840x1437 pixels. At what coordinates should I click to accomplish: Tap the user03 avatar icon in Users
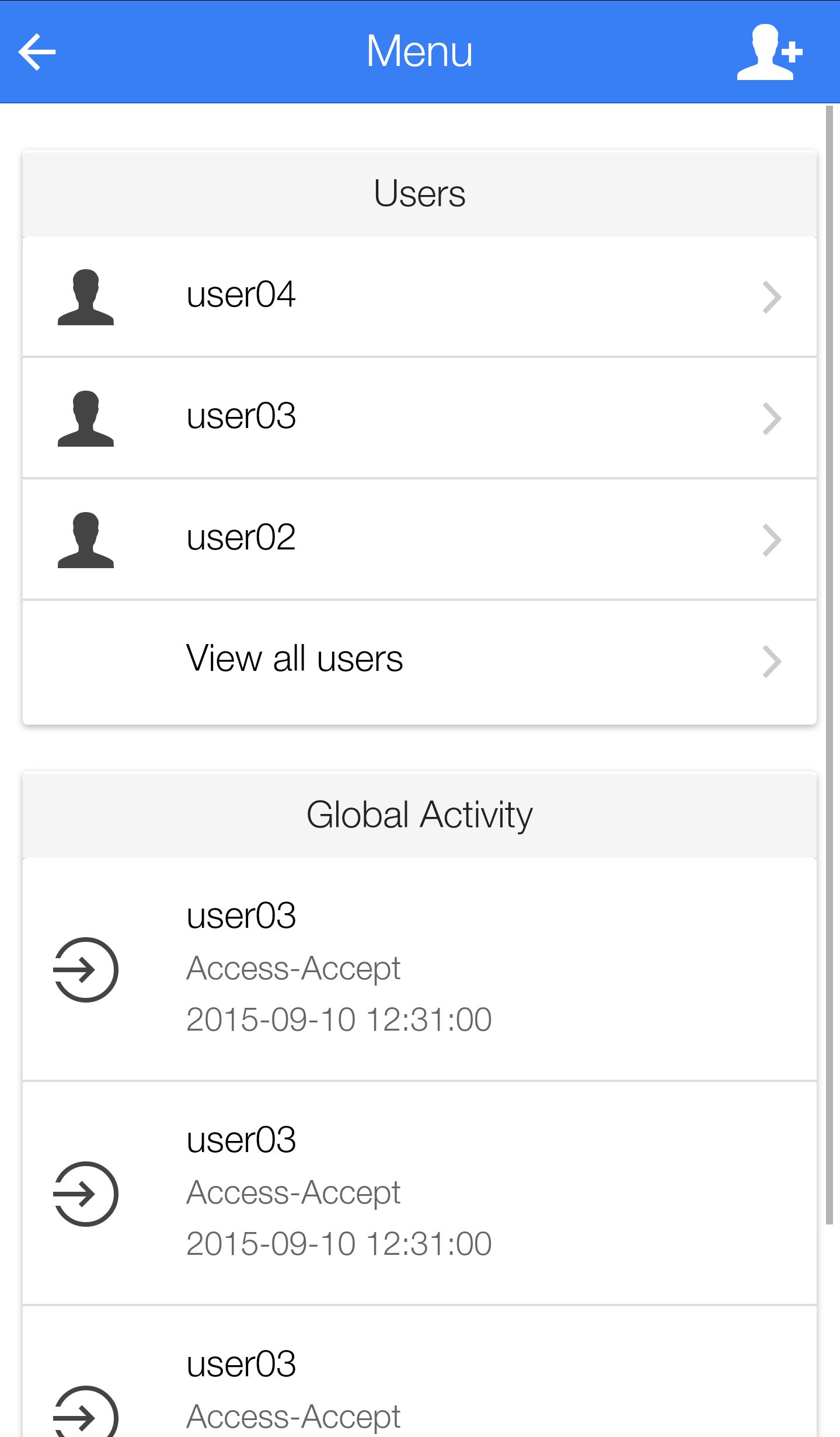point(86,419)
